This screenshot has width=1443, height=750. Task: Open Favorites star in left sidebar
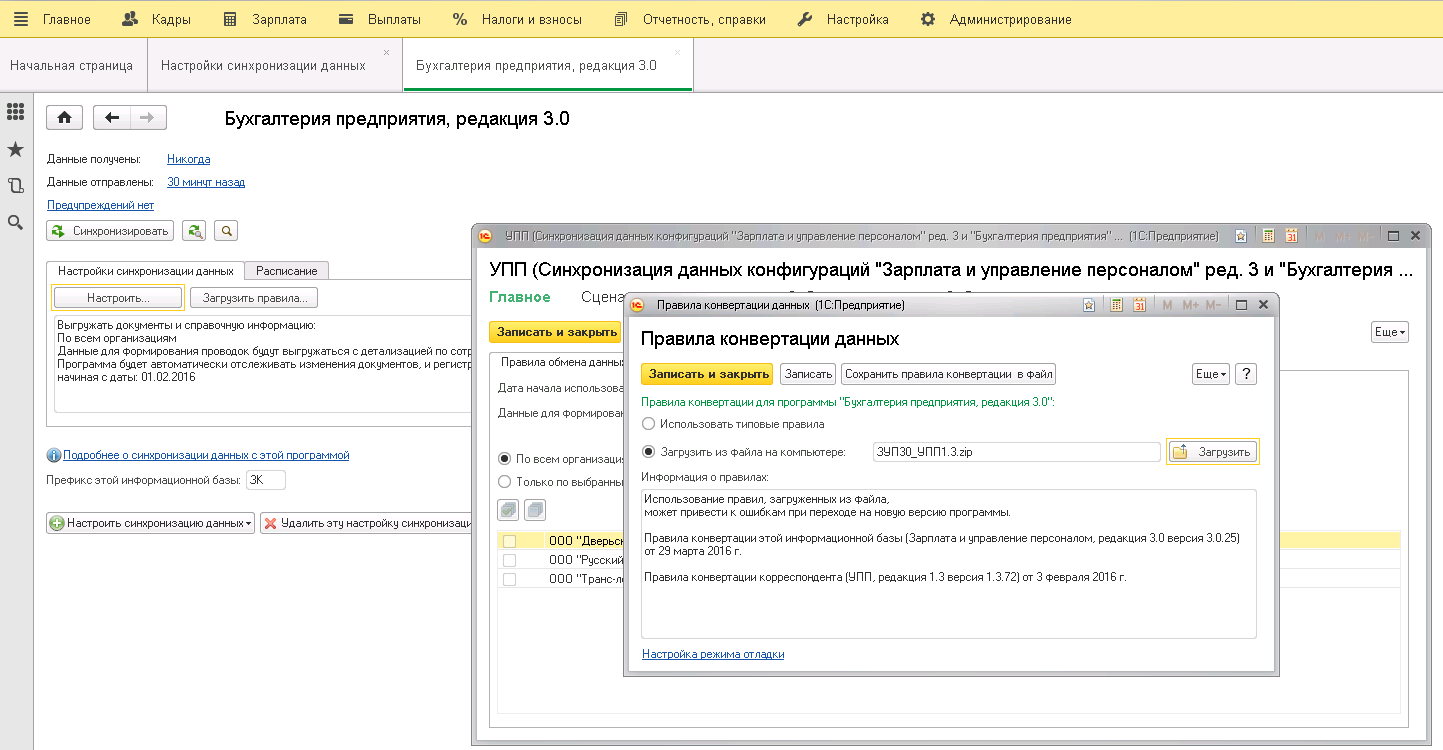pyautogui.click(x=15, y=149)
